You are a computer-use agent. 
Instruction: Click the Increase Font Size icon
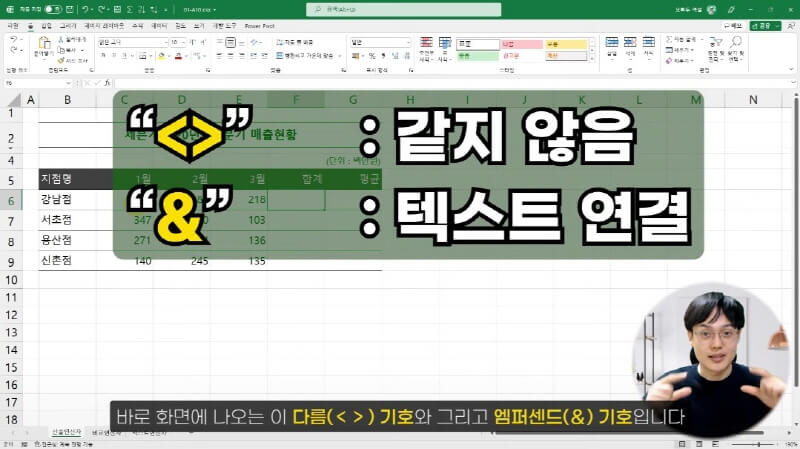coord(192,42)
